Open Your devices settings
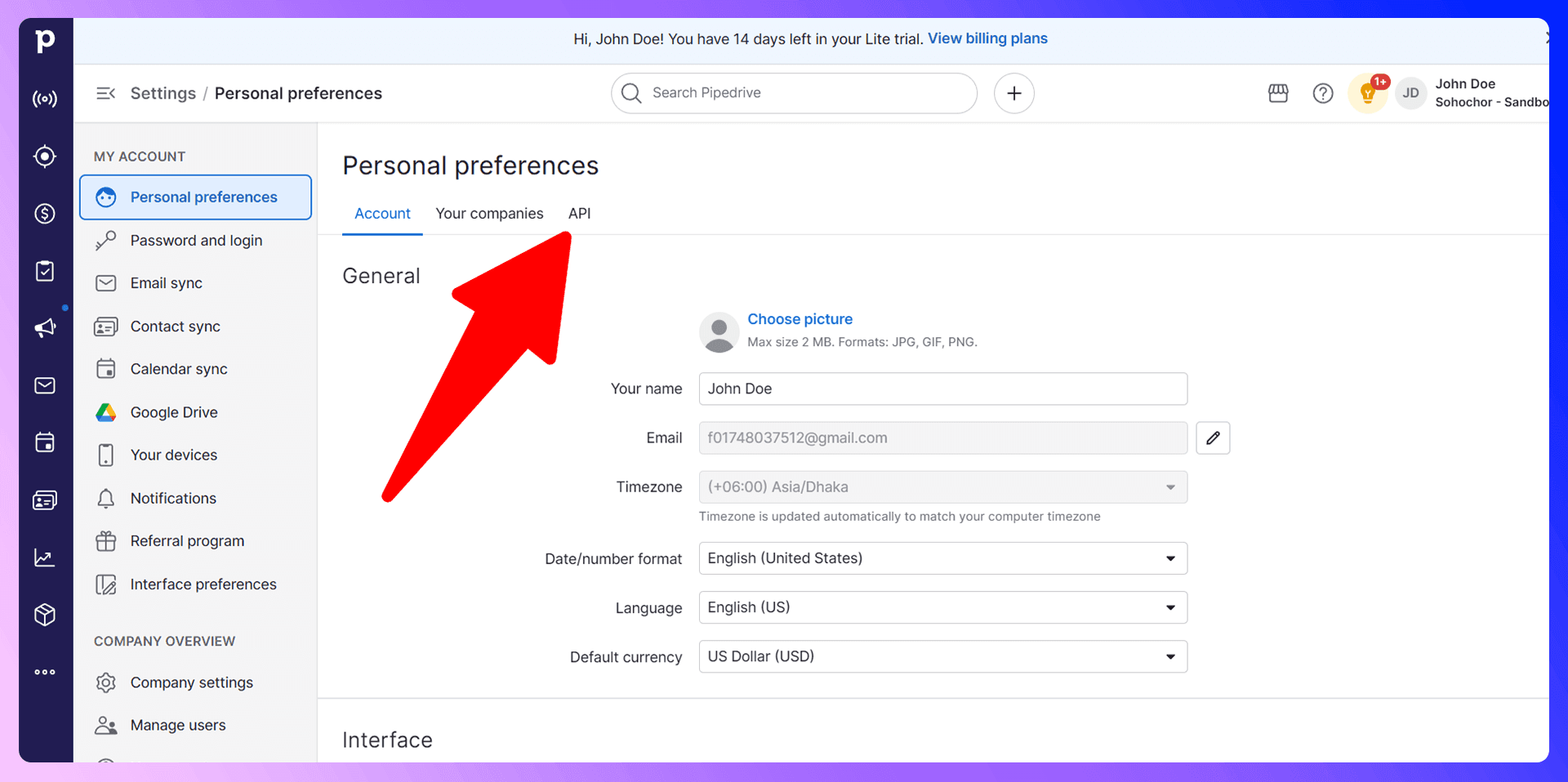The height and width of the screenshot is (782, 1568). [x=174, y=455]
